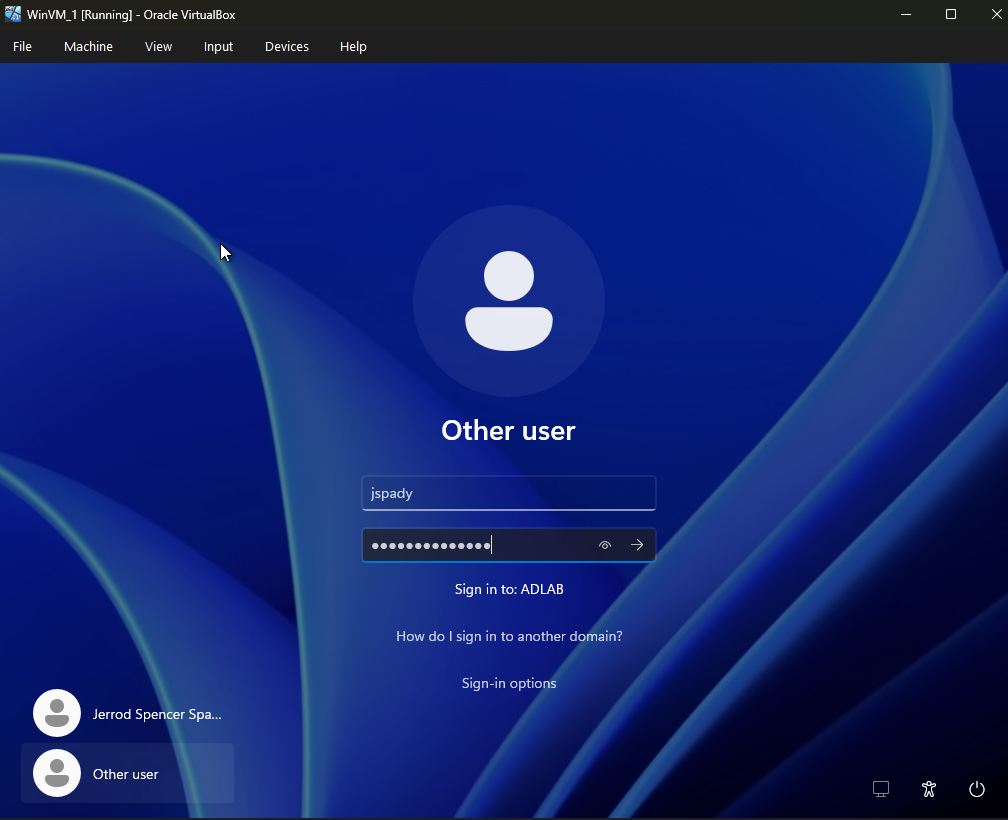
Task: Open the Devices menu
Action: point(287,46)
